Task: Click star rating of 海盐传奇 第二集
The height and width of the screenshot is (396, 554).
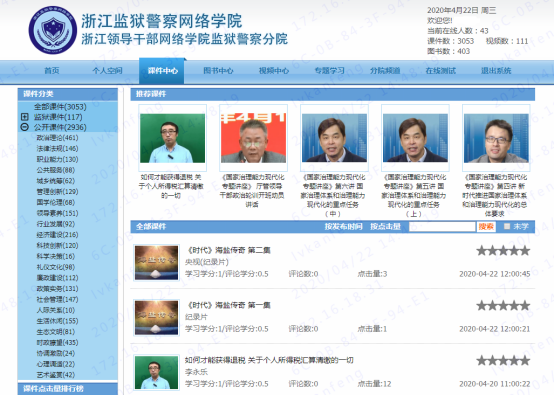Action: pos(503,251)
